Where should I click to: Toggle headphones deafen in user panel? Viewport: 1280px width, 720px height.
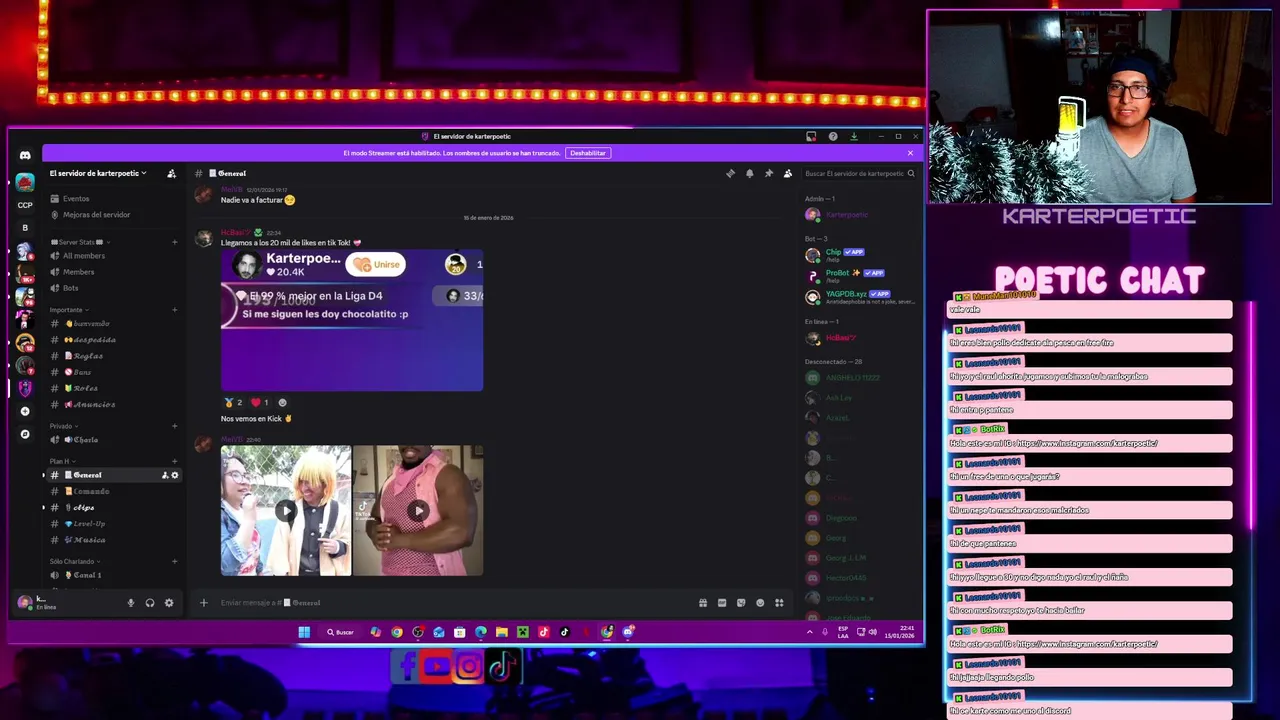150,603
